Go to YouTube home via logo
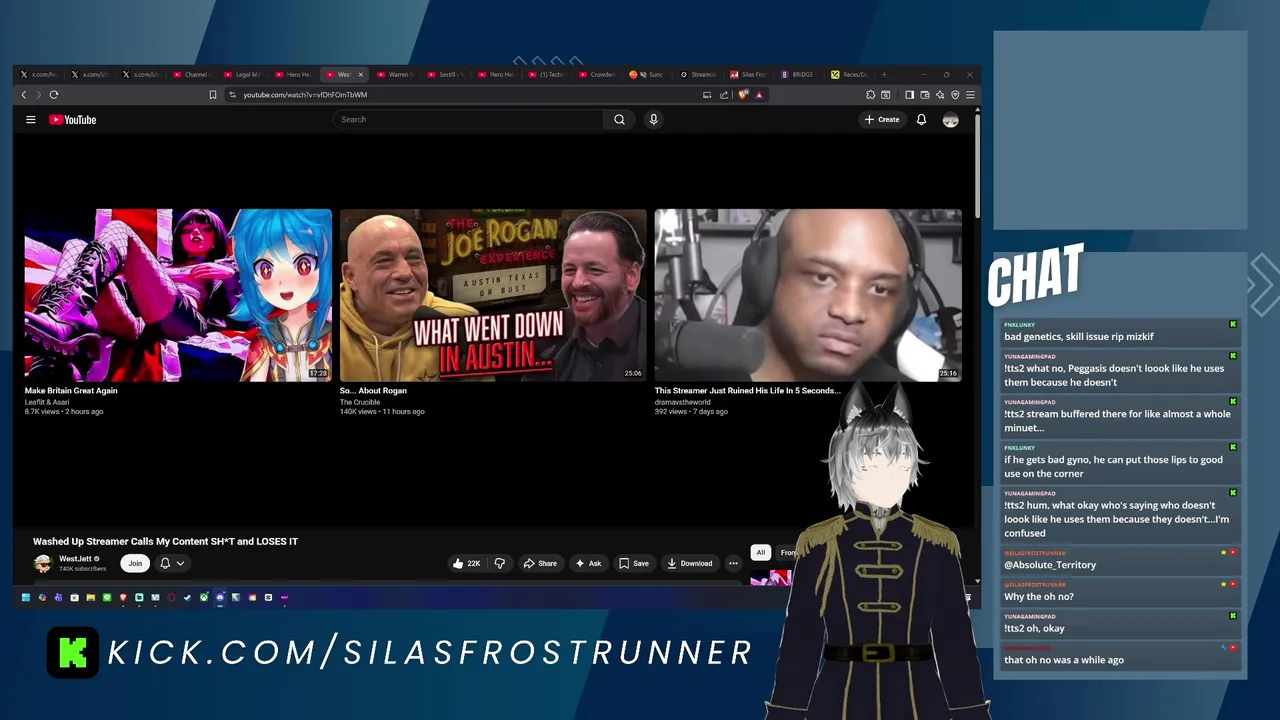Image resolution: width=1280 pixels, height=720 pixels. (73, 120)
